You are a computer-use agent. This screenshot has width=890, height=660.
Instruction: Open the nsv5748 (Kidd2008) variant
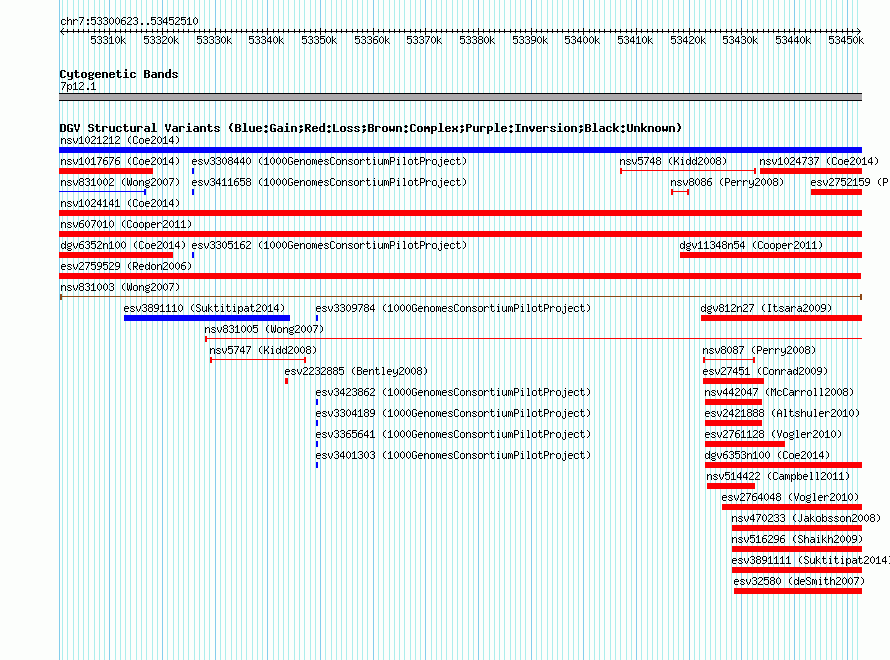point(673,161)
